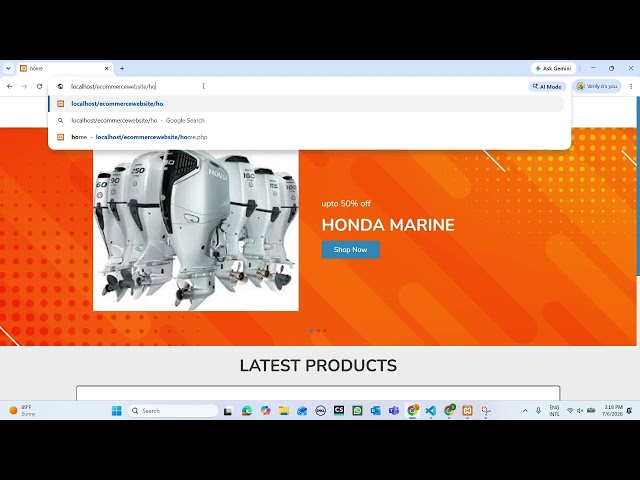
Task: Open the Snipping Tool on the taskbar
Action: coord(486,411)
